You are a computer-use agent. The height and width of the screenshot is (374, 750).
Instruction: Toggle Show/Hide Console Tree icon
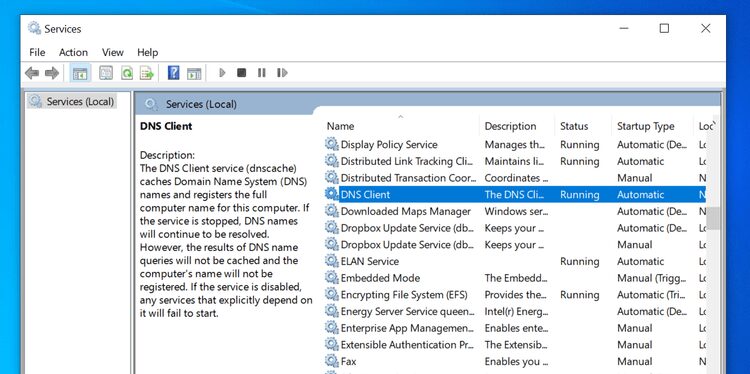(80, 73)
